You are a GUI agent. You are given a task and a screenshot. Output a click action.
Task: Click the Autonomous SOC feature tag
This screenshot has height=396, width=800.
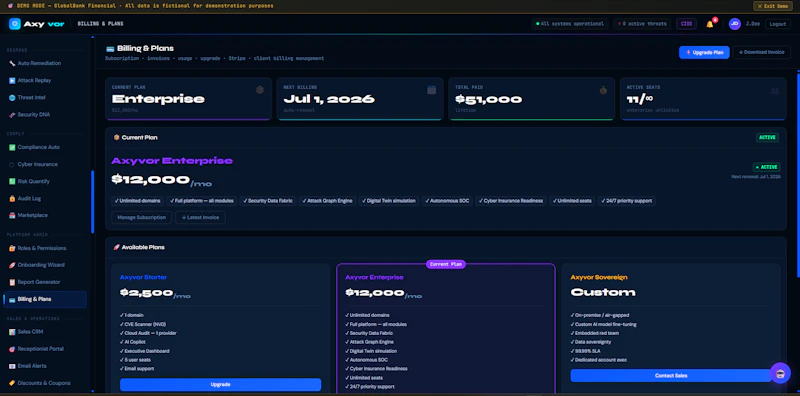click(x=447, y=201)
